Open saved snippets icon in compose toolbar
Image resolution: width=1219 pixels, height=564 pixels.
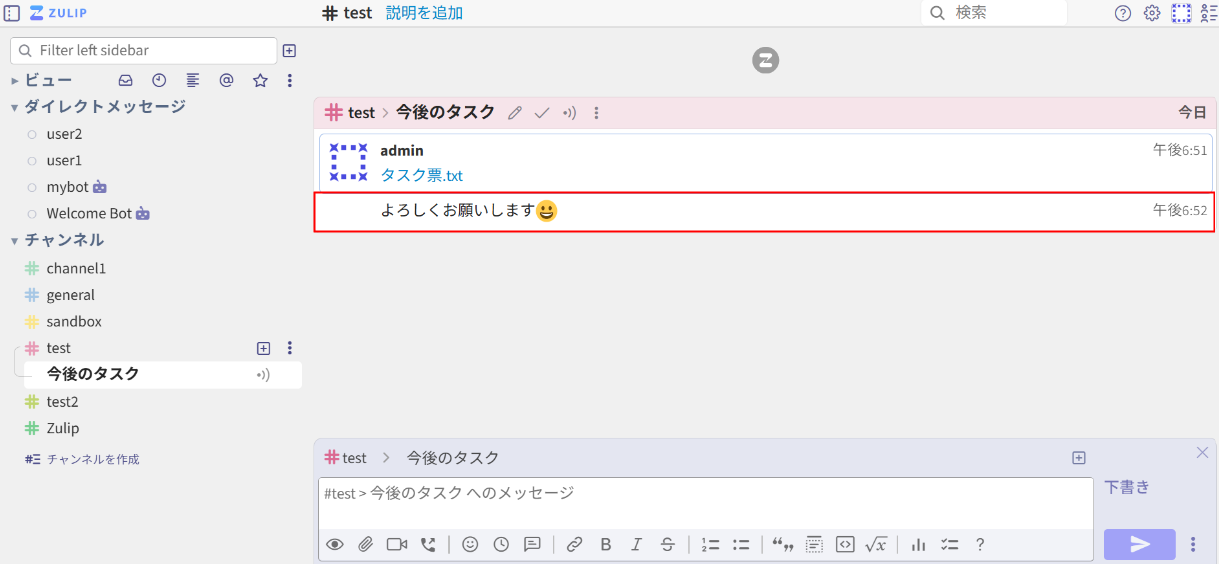point(532,545)
